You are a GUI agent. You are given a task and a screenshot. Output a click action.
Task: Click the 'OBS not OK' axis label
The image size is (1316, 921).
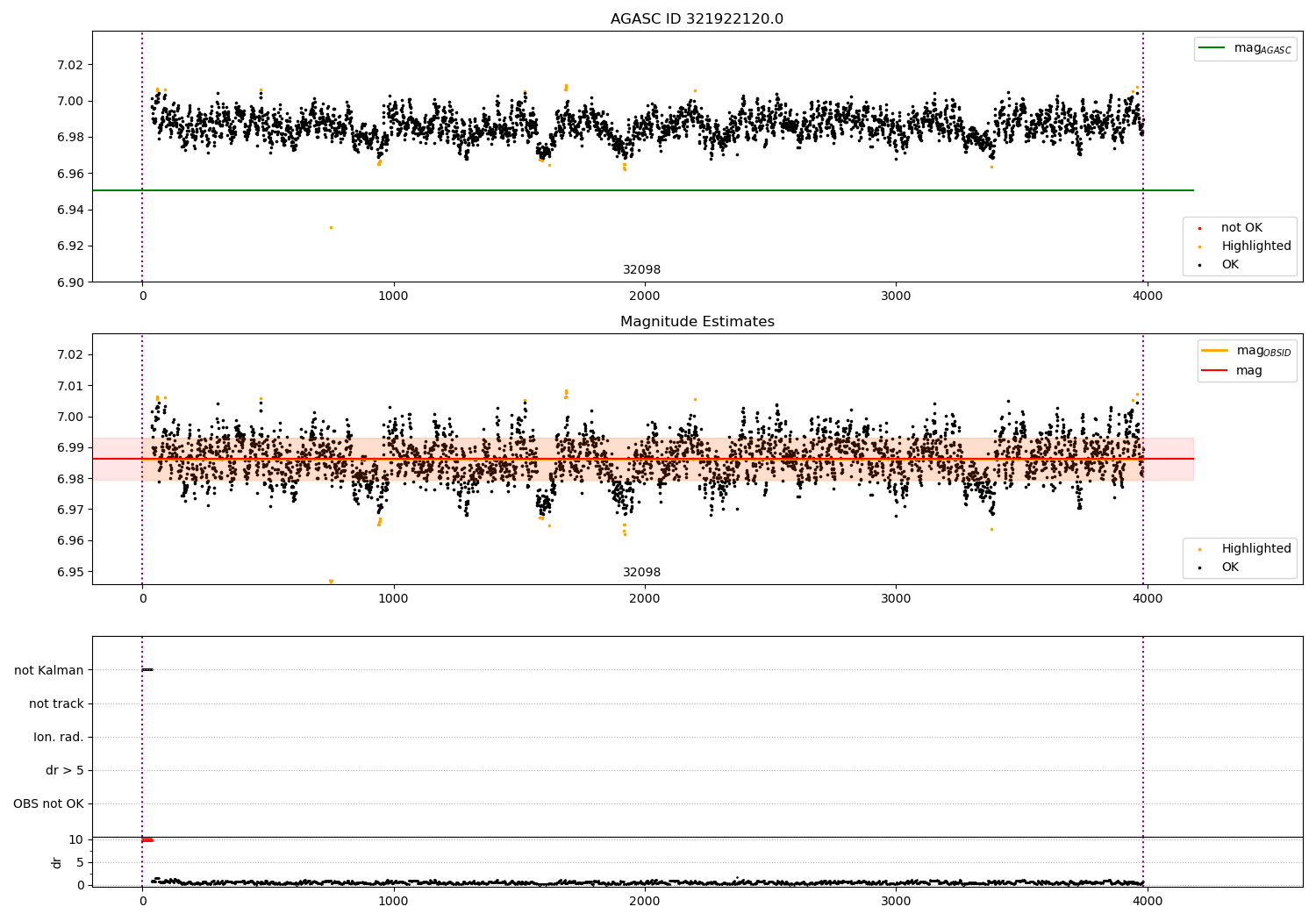pyautogui.click(x=48, y=803)
